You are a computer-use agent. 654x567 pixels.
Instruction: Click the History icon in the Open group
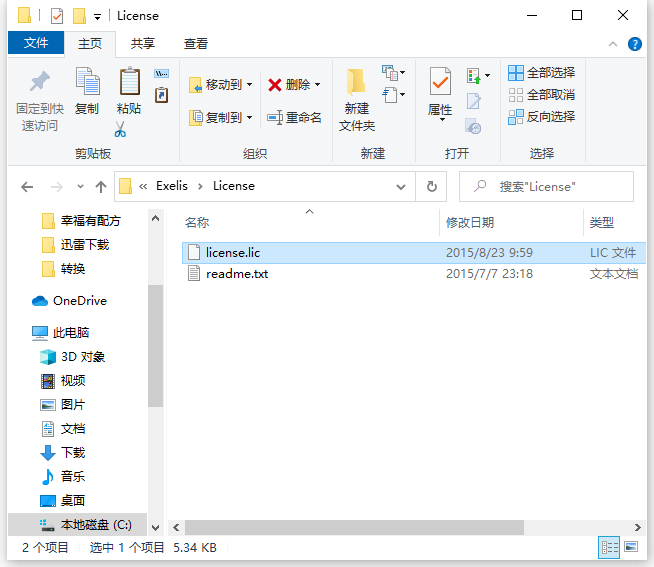point(473,126)
